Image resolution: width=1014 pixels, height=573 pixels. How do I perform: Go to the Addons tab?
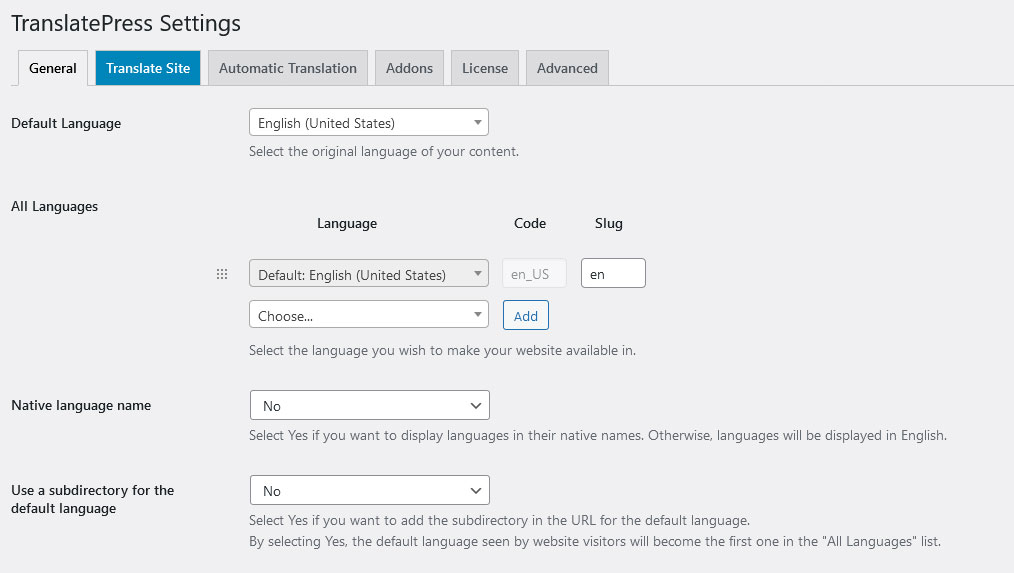[409, 68]
